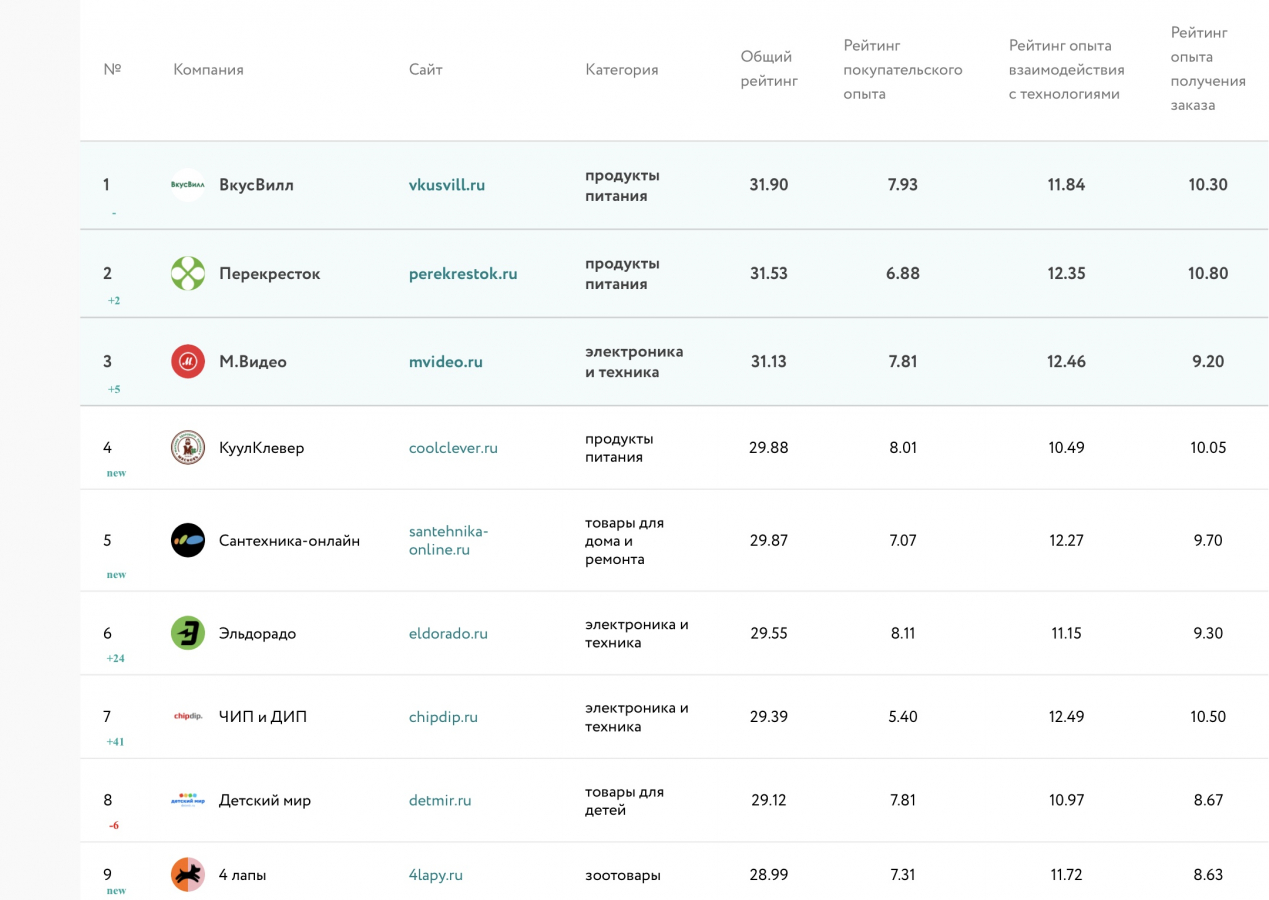Viewport: 1269px width, 900px height.
Task: Click the black Сантехника-онлайн logo
Action: pyautogui.click(x=188, y=540)
